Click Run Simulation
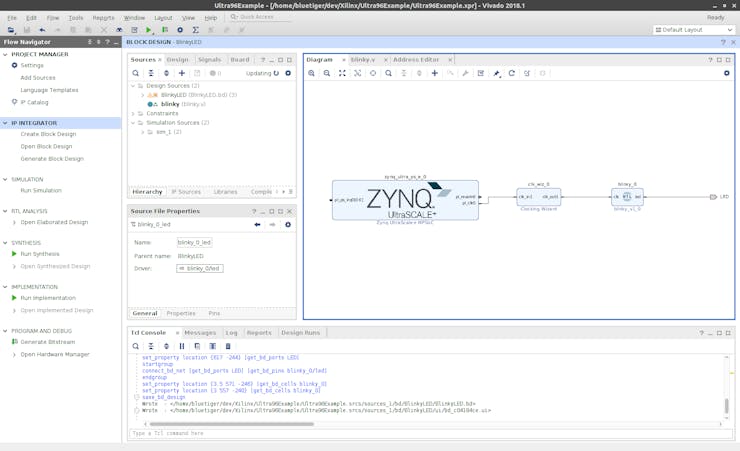Image resolution: width=740 pixels, height=451 pixels. (x=41, y=191)
